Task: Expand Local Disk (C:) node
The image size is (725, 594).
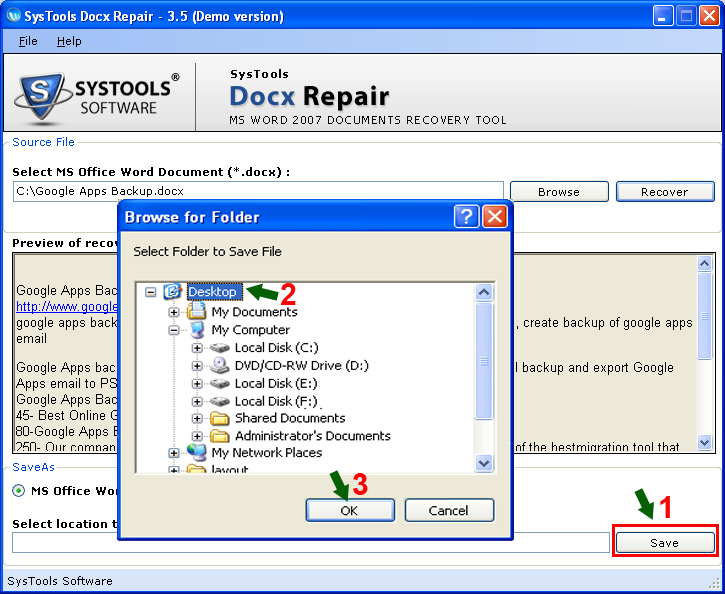Action: [x=197, y=348]
